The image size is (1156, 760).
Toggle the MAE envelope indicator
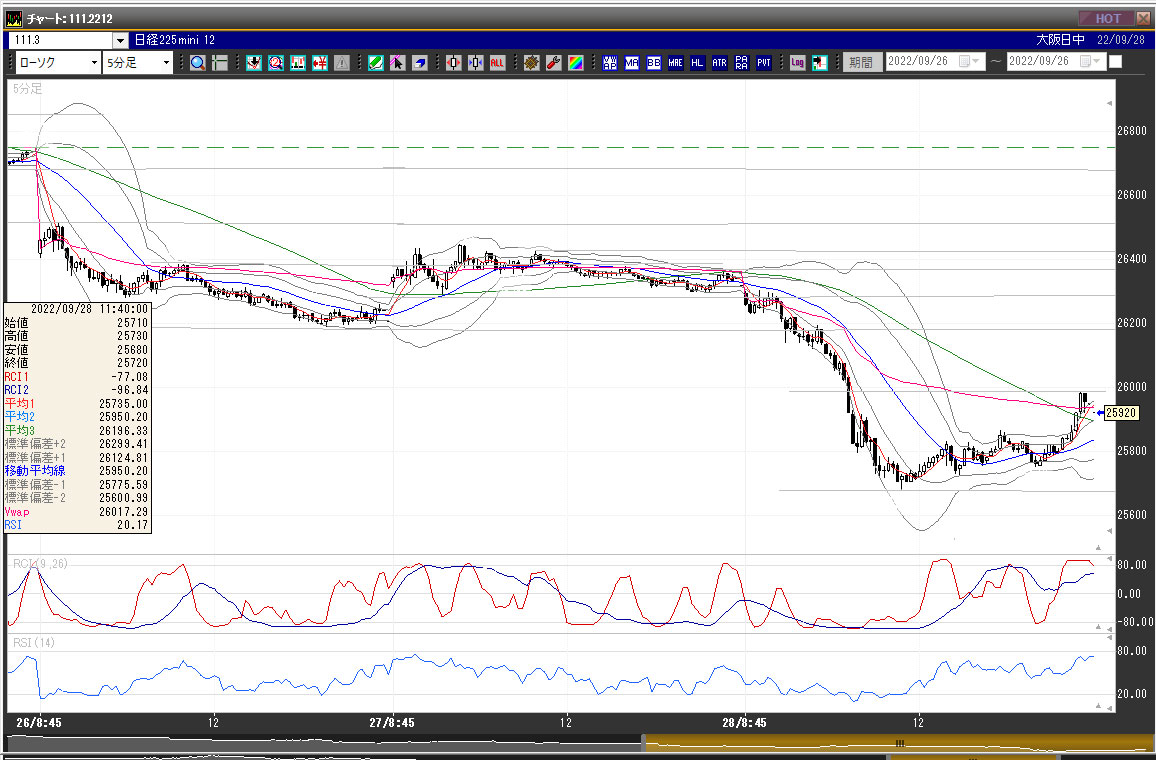[675, 63]
